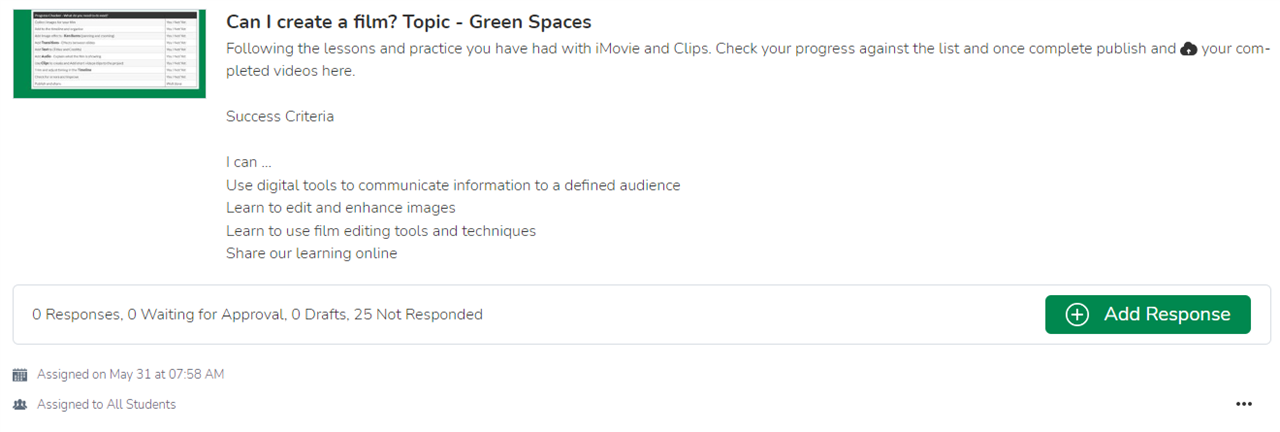The height and width of the screenshot is (432, 1280).
Task: Click the 'Learn to edit and enhance images' line
Action: (x=341, y=208)
